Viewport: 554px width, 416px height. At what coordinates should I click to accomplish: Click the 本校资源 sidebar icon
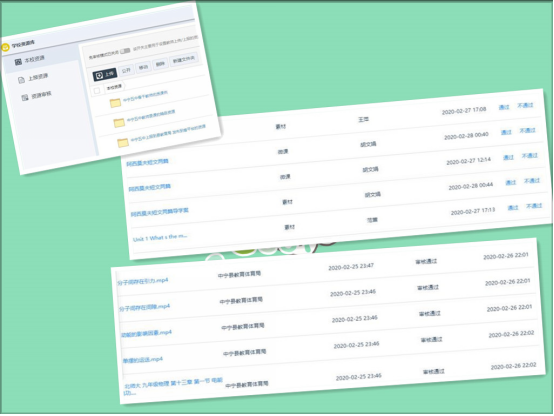[x=18, y=62]
